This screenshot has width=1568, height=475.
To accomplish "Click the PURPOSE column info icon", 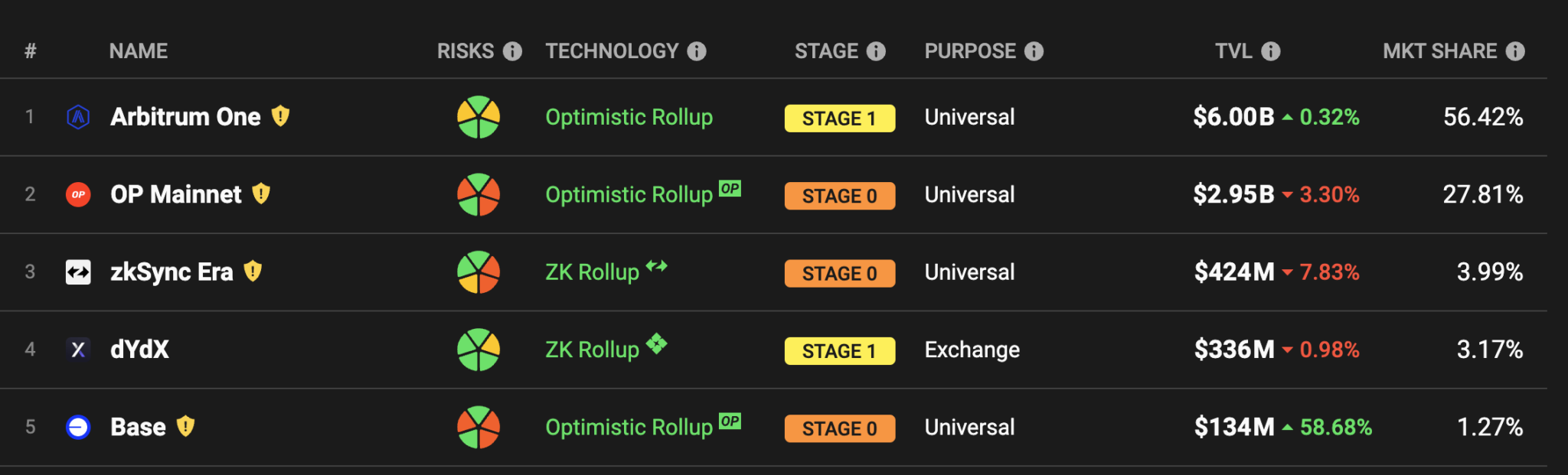I will pyautogui.click(x=1034, y=51).
